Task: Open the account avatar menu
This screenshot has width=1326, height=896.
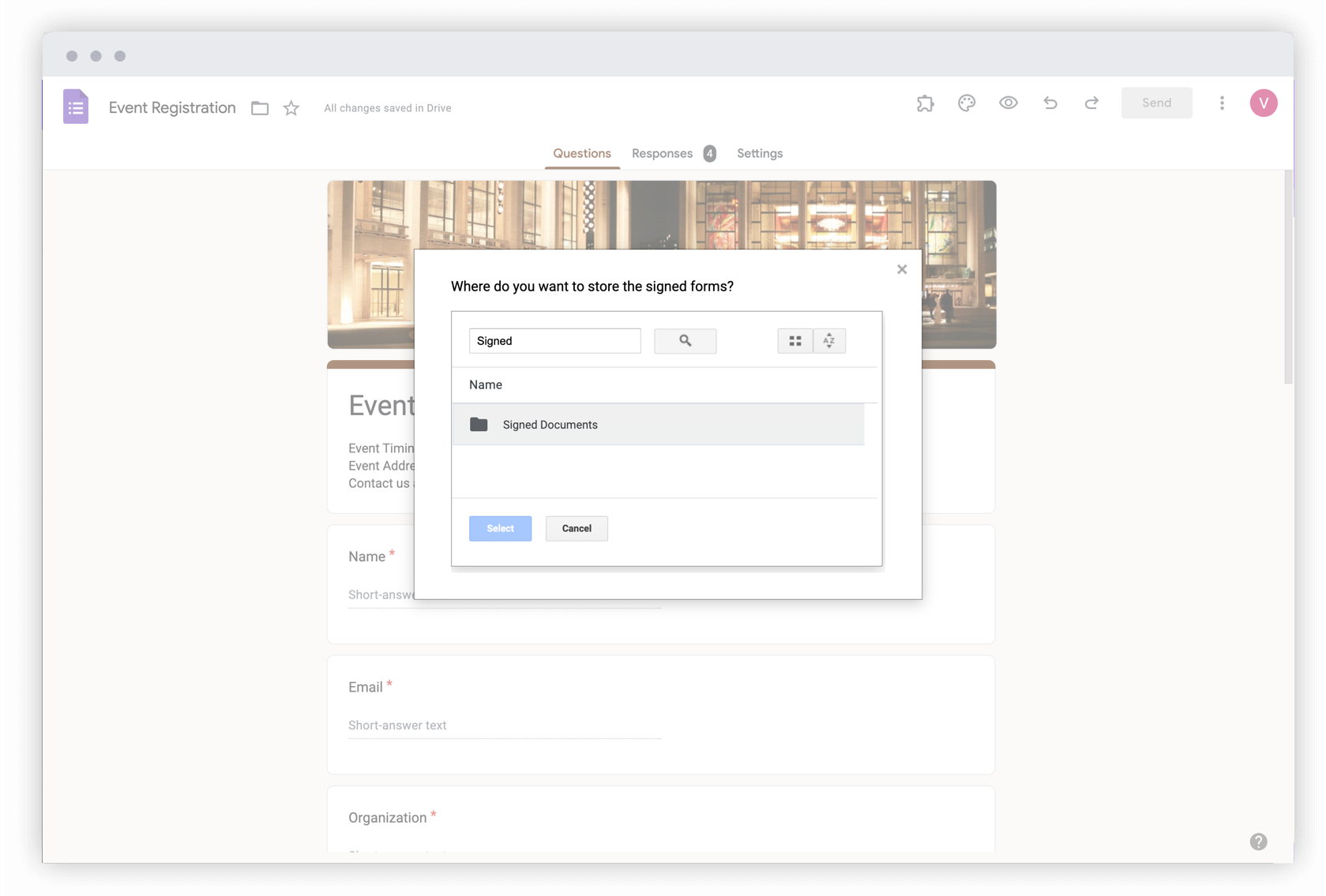Action: (x=1263, y=103)
